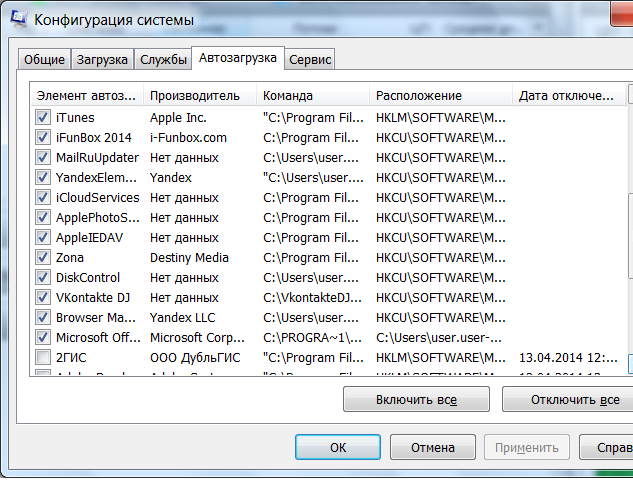Image resolution: width=633 pixels, height=484 pixels.
Task: Sort by the Команда column header
Action: click(x=313, y=96)
